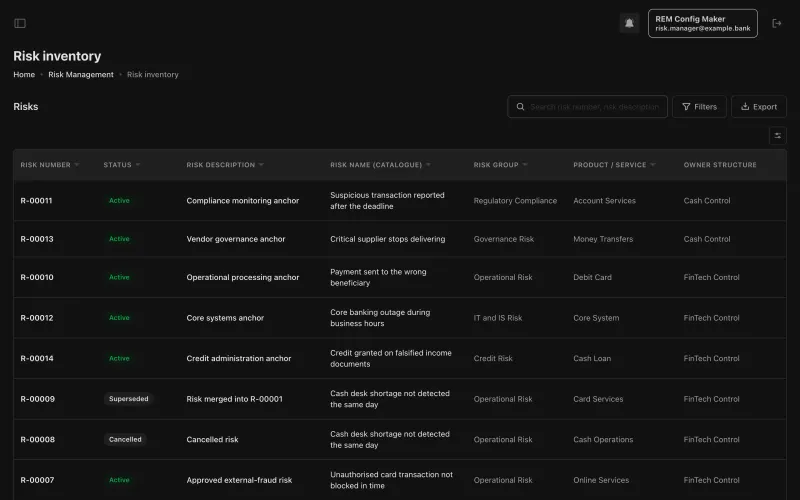Click Online Services product cell
This screenshot has width=800, height=500.
(601, 480)
